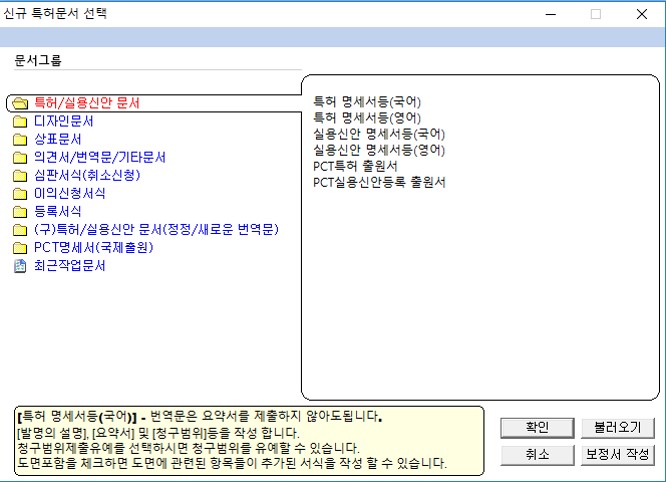Click the folder icon next to 등록서식
666x482 pixels.
20,211
